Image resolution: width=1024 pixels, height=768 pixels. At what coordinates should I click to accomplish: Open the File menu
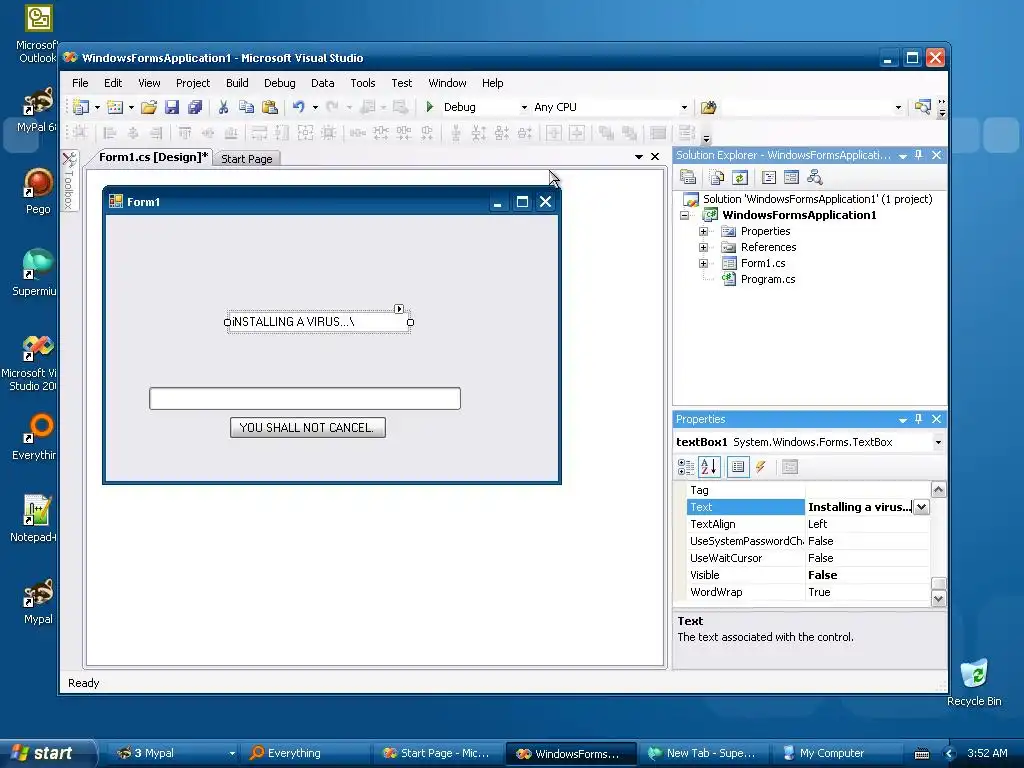(80, 83)
